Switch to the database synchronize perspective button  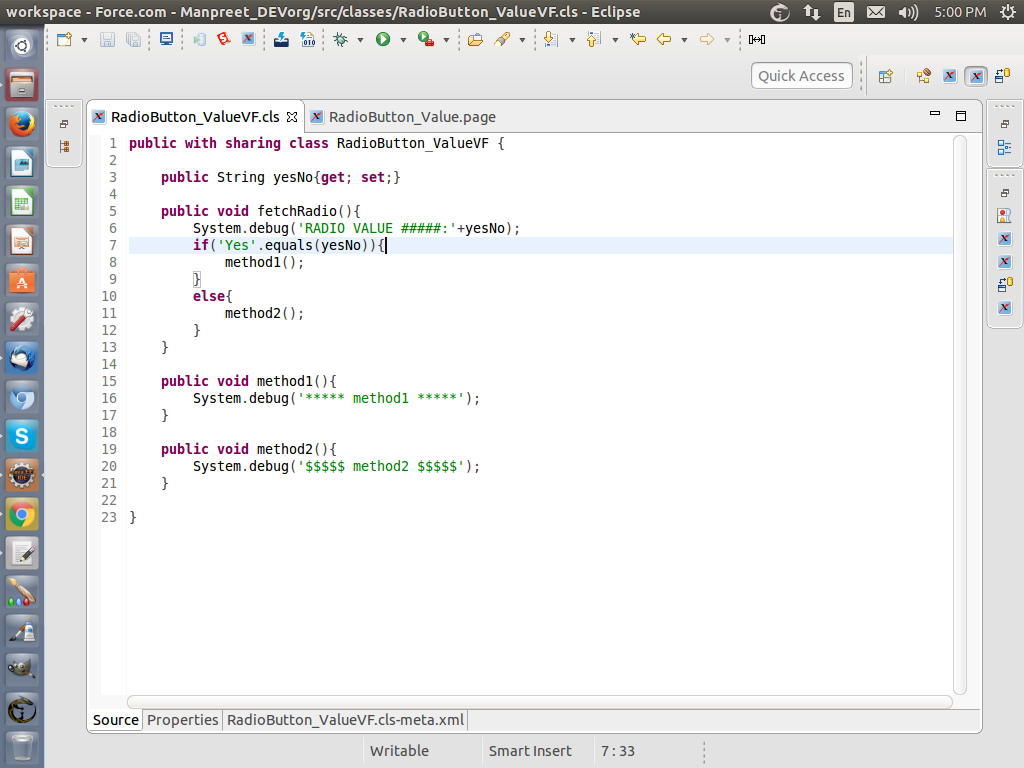(1002, 76)
